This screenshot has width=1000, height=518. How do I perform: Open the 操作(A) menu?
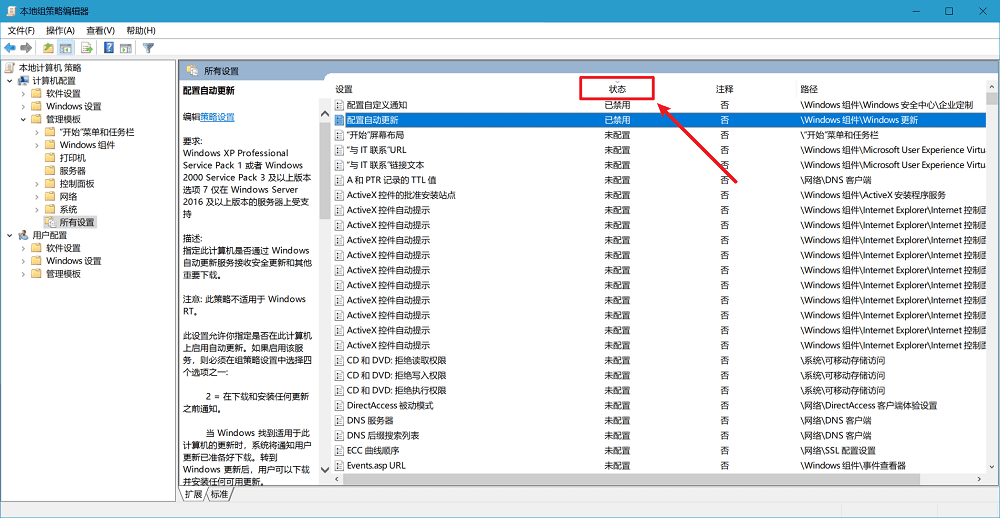click(x=60, y=31)
